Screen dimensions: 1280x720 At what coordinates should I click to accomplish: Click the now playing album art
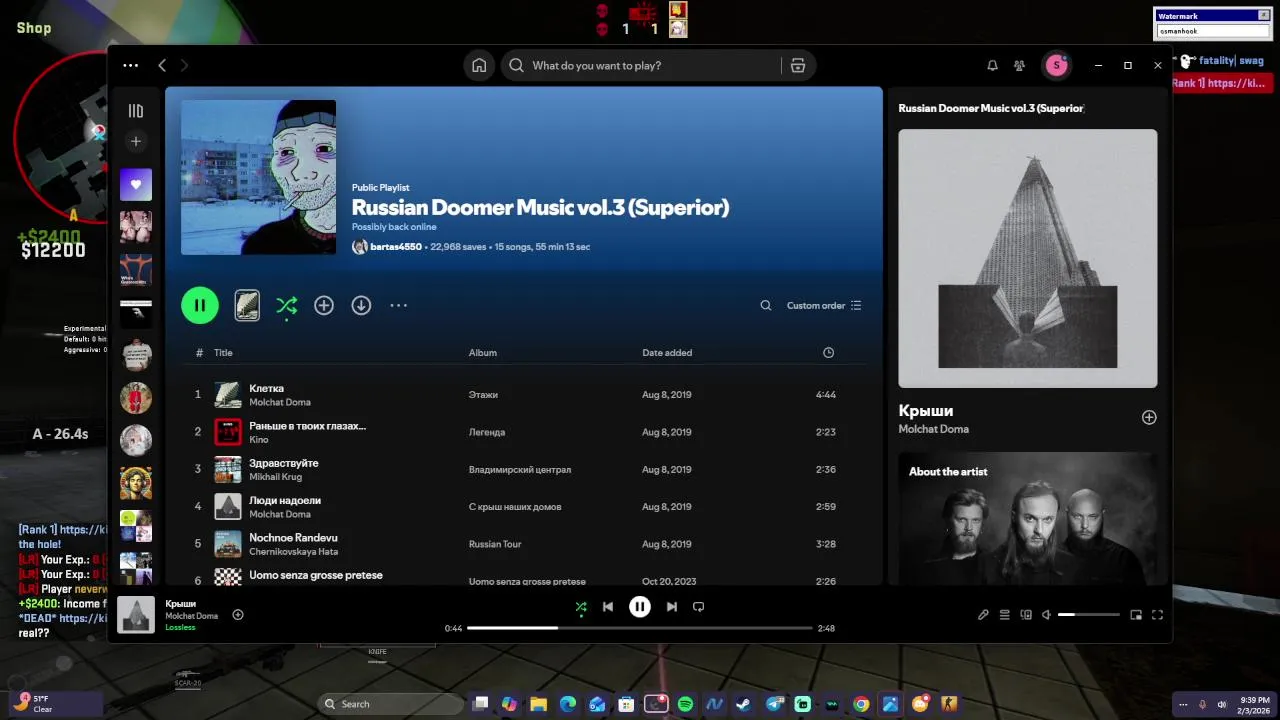tap(136, 615)
